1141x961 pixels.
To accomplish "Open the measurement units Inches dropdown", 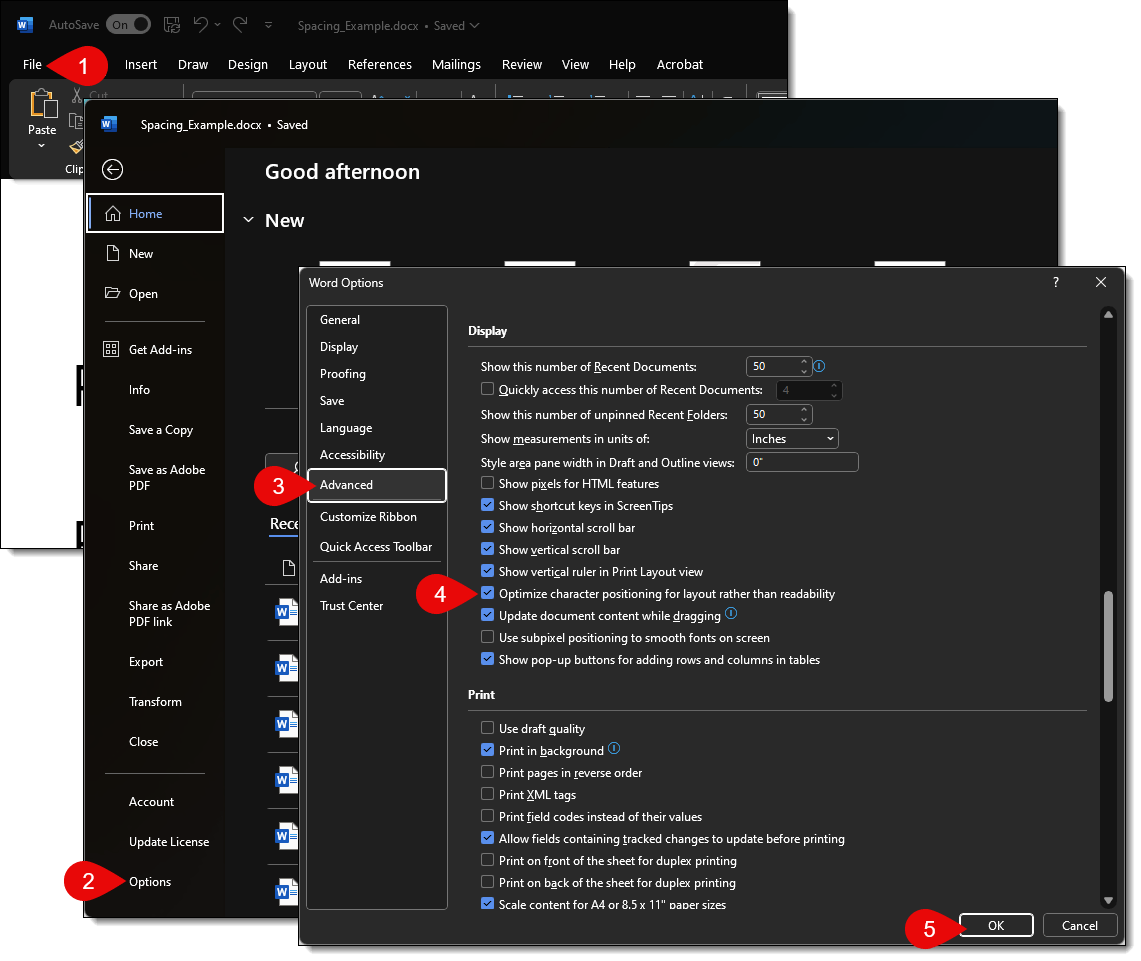I will tap(792, 439).
